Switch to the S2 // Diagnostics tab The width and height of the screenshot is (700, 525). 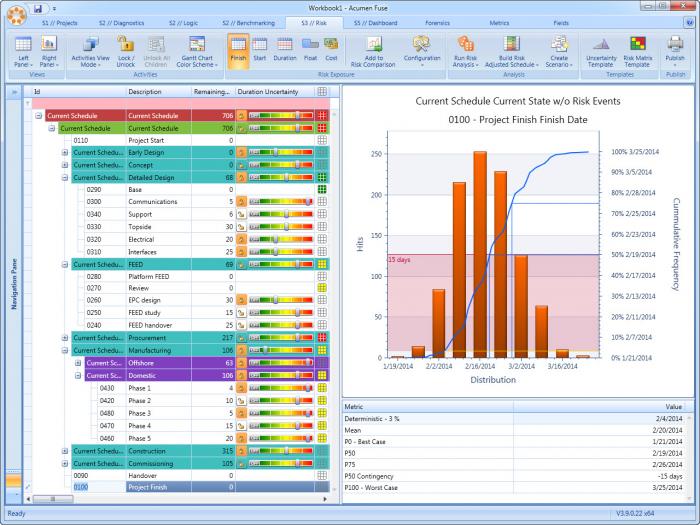click(x=121, y=23)
